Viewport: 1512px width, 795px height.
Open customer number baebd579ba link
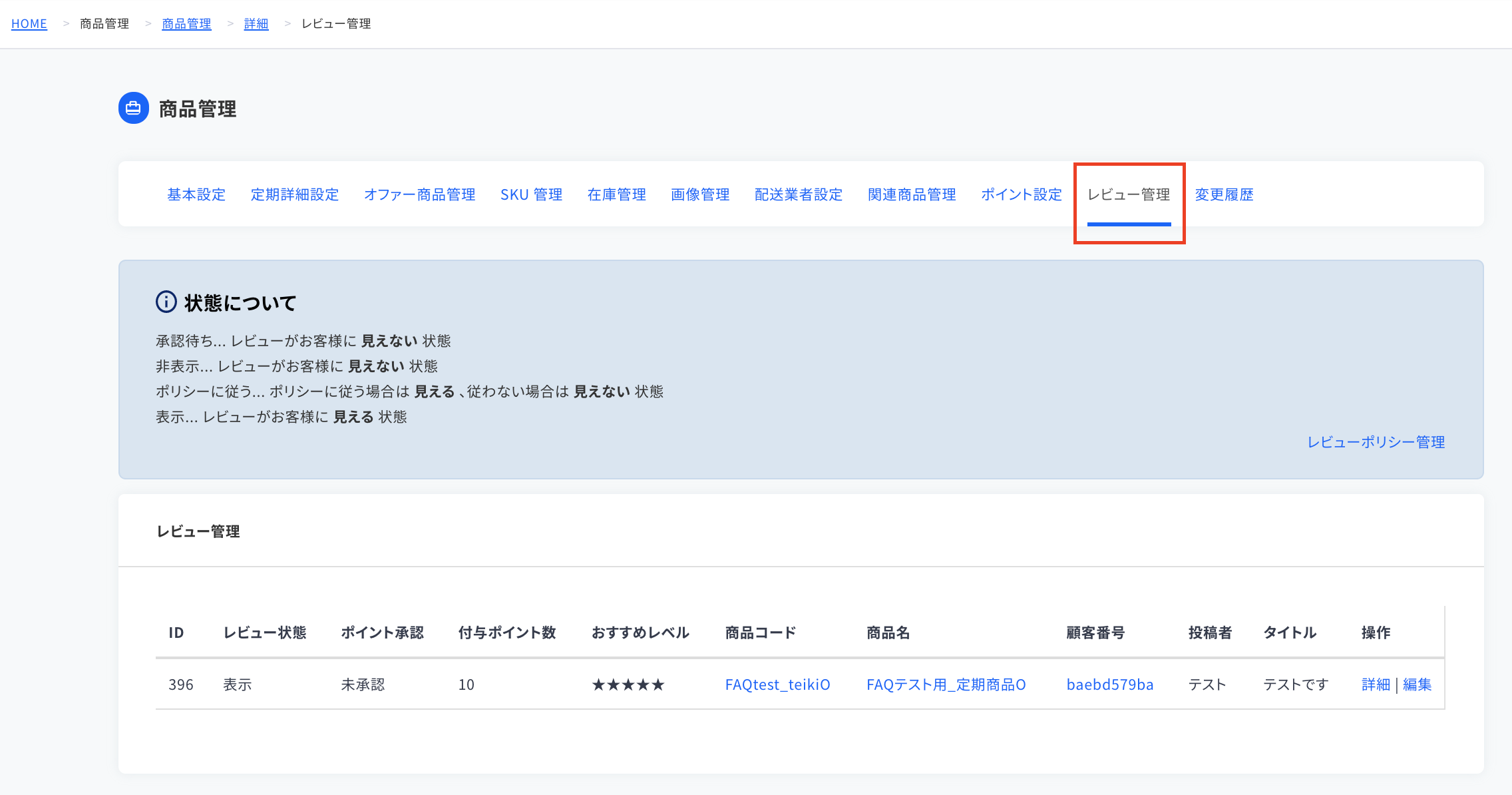1110,684
